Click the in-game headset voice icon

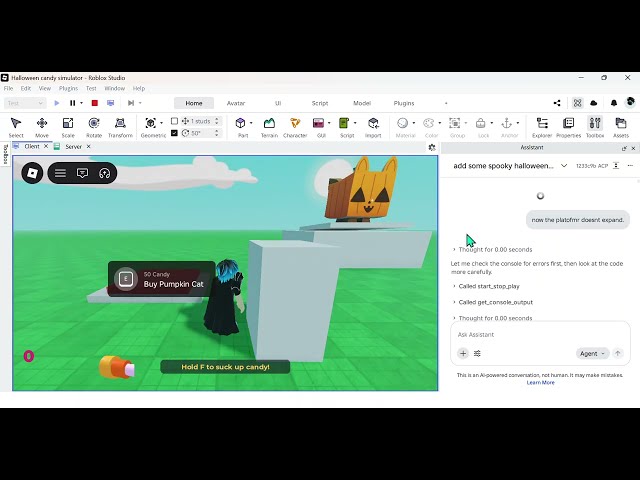pos(104,173)
